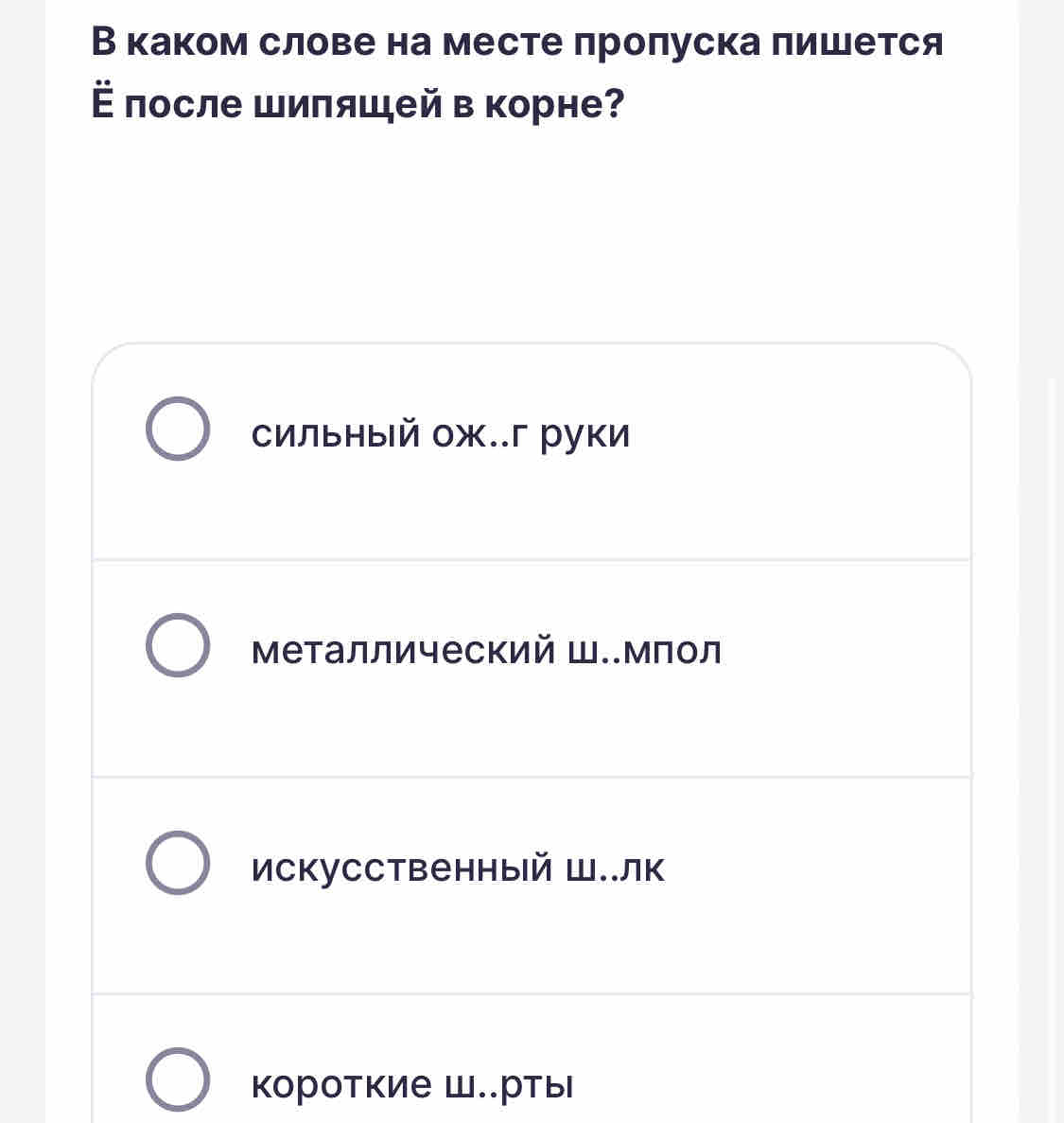Choose the «металлический ш..мпол» radio button
The height and width of the screenshot is (1123, 1064).
pyautogui.click(x=178, y=645)
